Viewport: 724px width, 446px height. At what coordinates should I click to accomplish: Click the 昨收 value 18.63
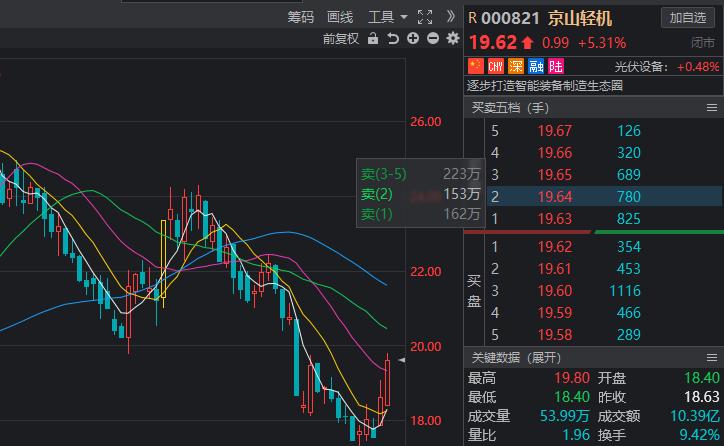click(702, 397)
